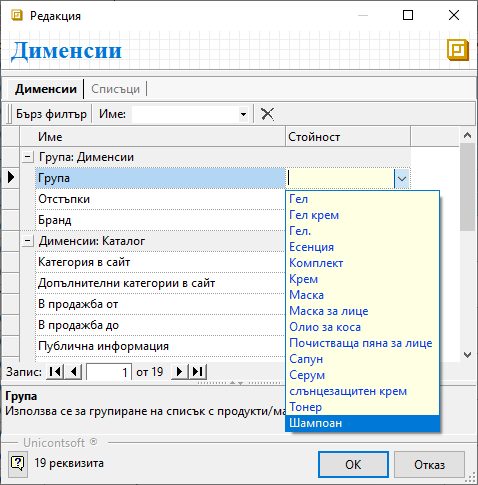Click the yellow logo icon beside Дименсии header
This screenshot has height=485, width=478.
458,50
